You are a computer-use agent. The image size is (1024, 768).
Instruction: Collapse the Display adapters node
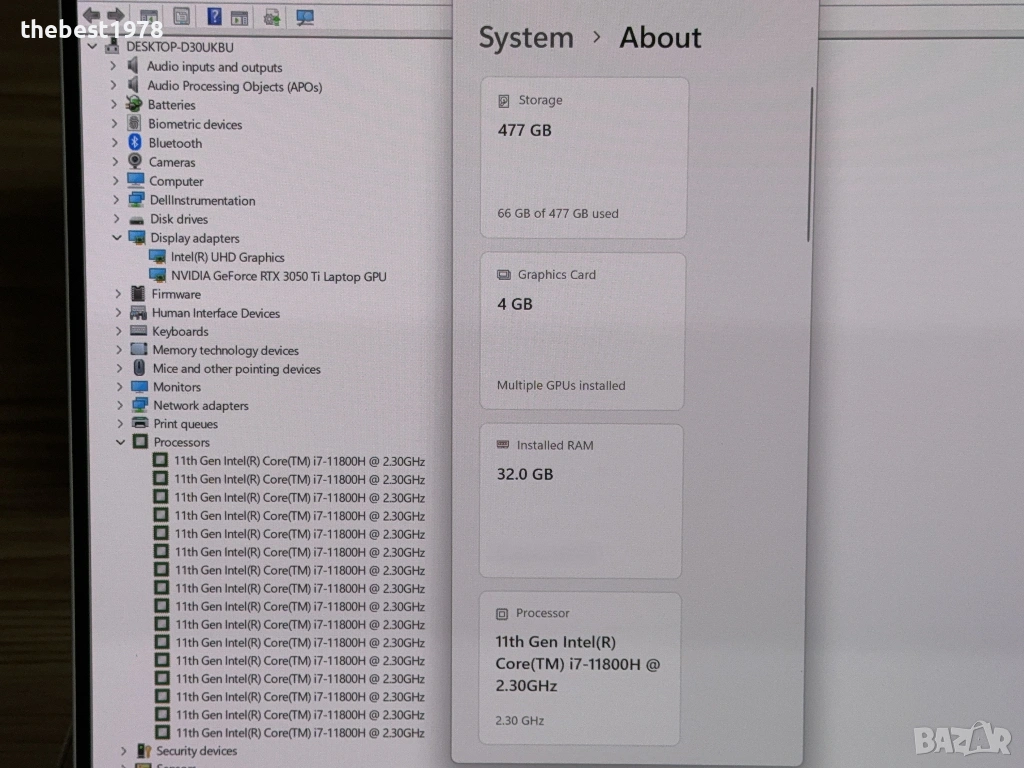[117, 238]
